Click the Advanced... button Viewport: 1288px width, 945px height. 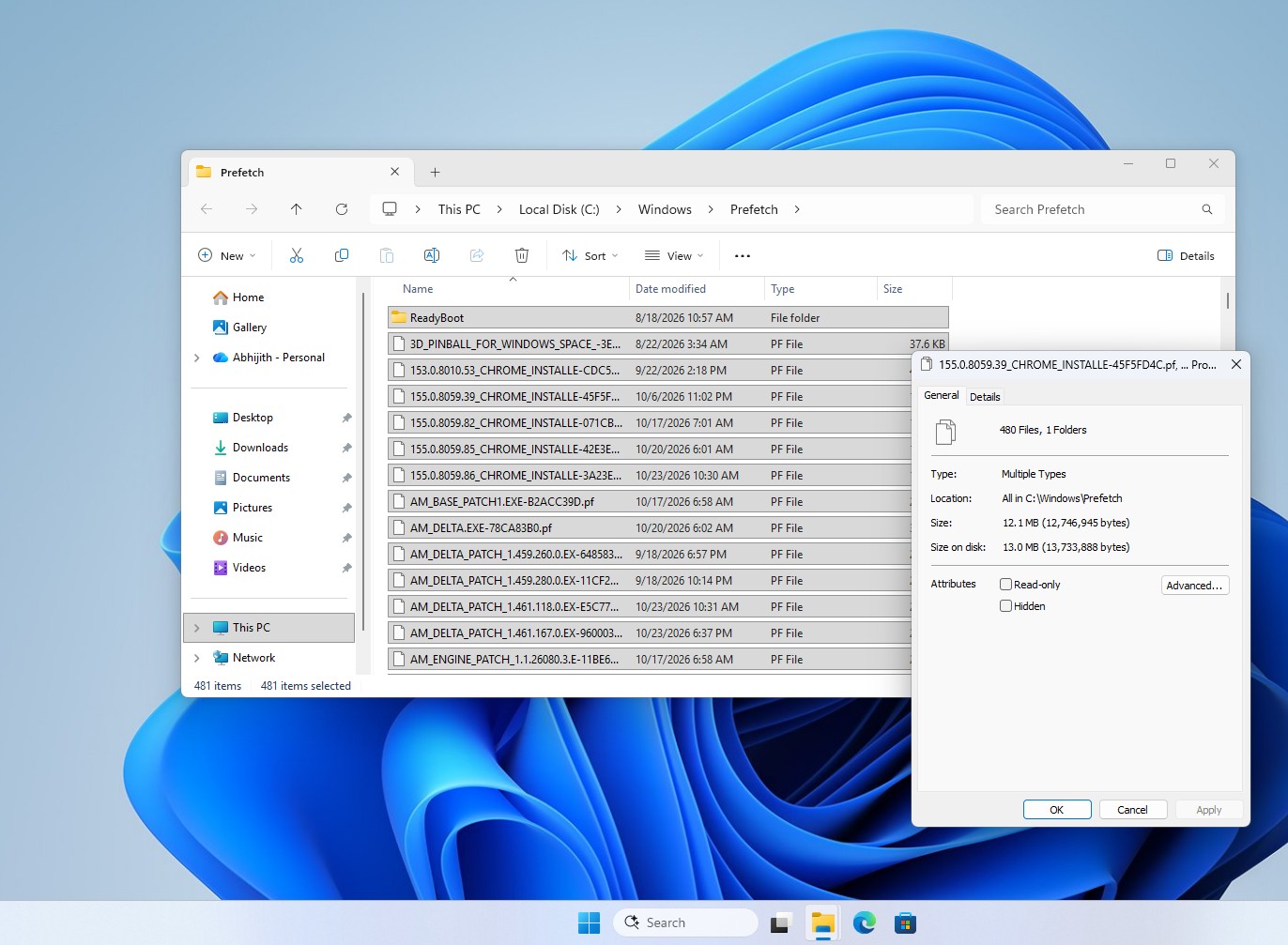1194,585
